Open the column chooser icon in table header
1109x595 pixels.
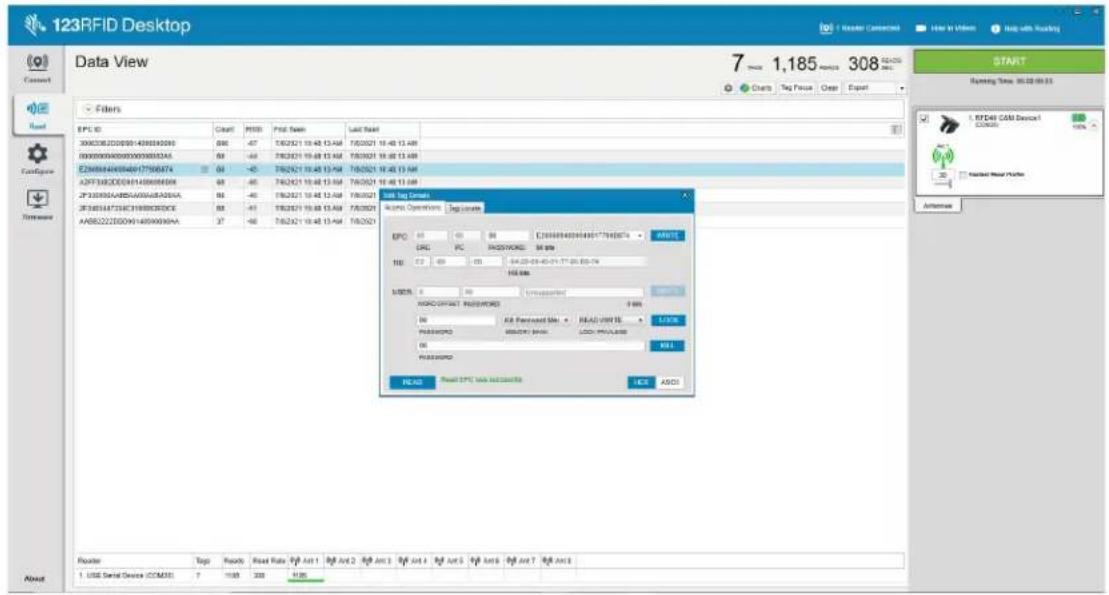895,129
